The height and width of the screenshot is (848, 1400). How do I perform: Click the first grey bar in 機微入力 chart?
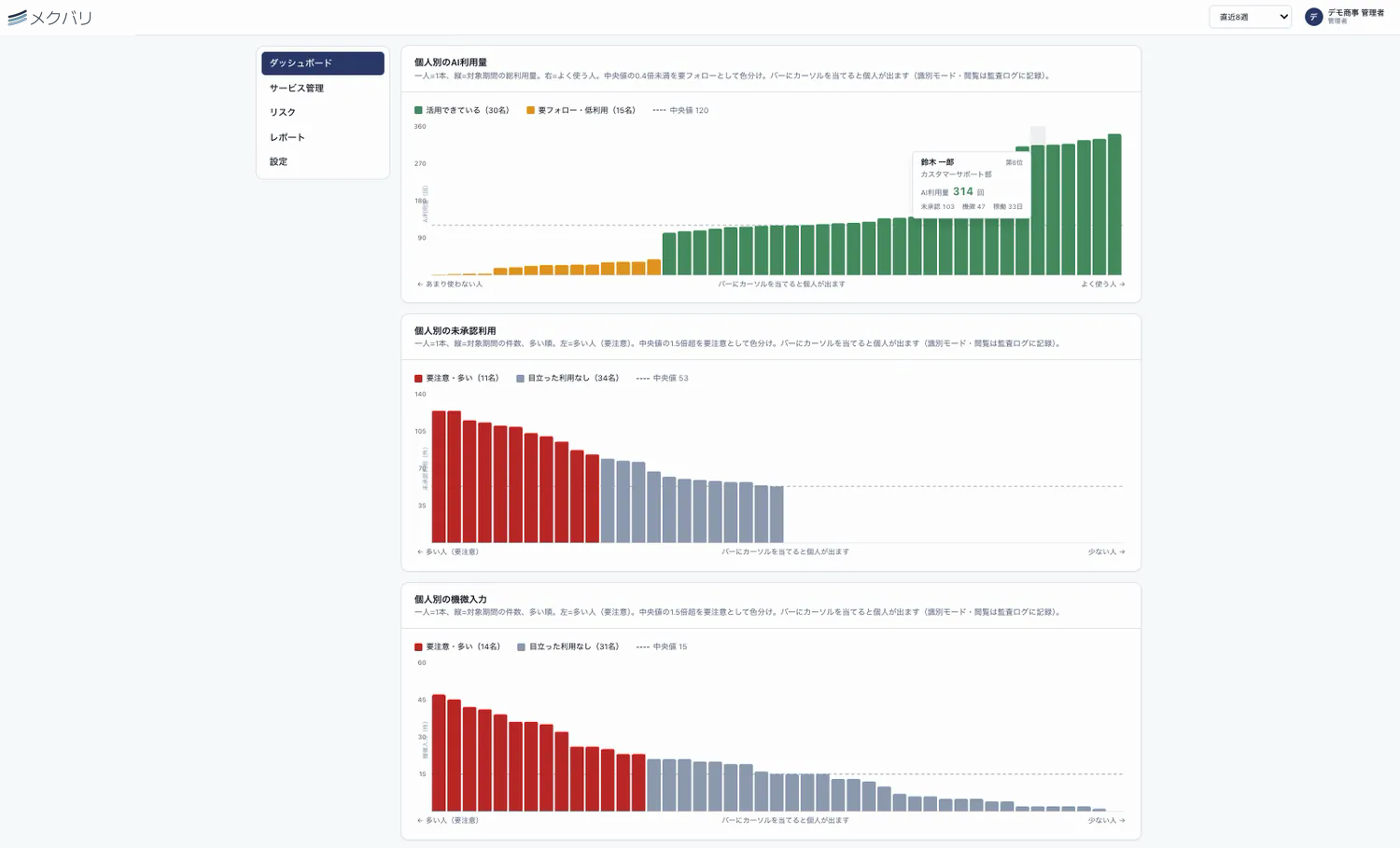tap(654, 785)
